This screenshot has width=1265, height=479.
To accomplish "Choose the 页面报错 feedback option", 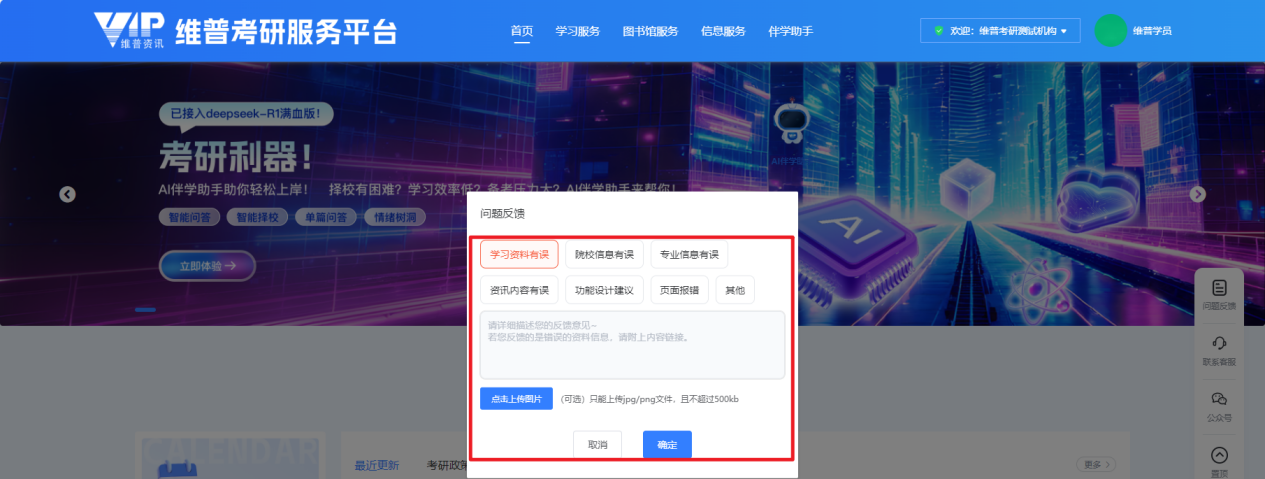I will pyautogui.click(x=680, y=290).
